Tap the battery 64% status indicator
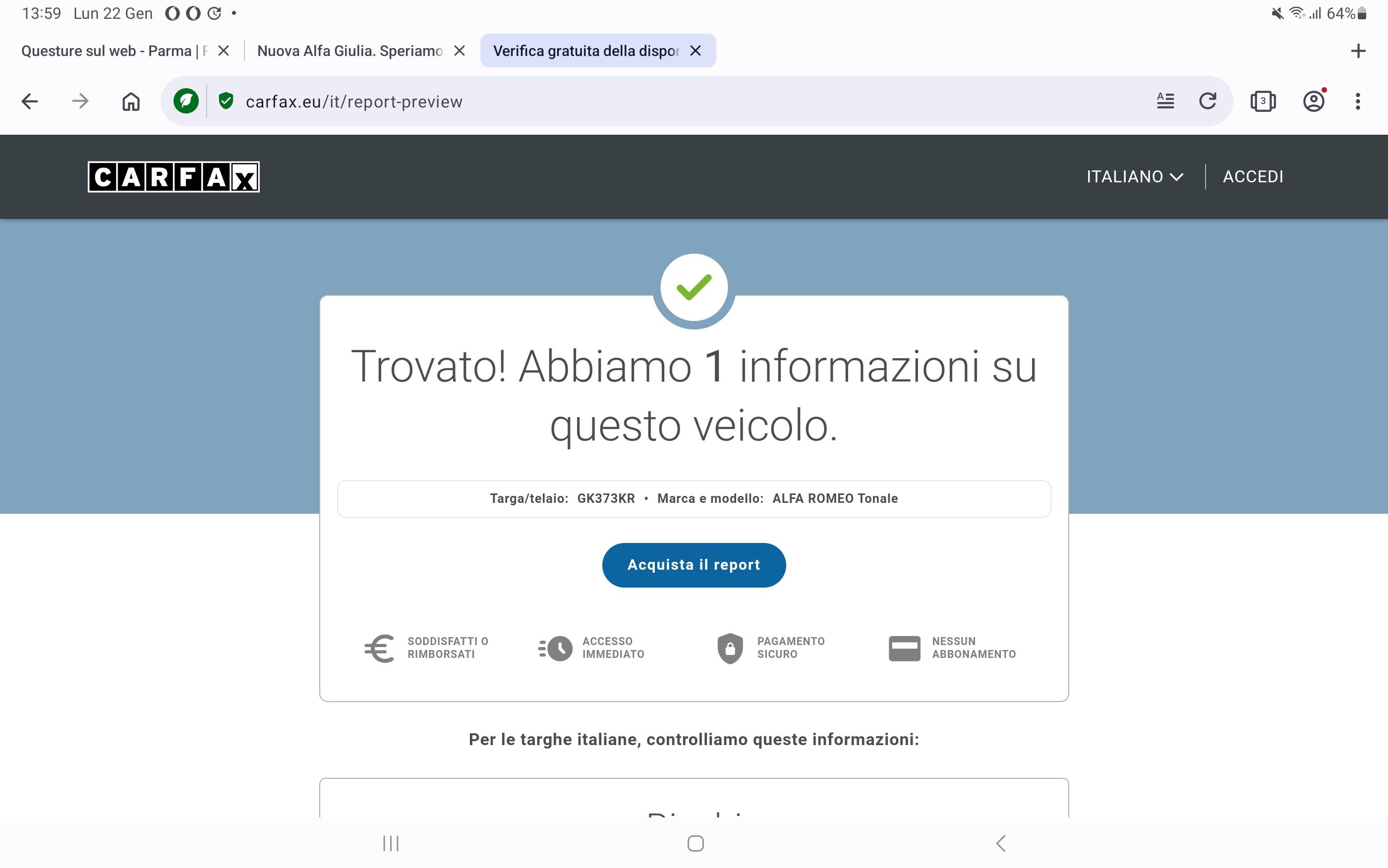The image size is (1388, 868). coord(1347,13)
